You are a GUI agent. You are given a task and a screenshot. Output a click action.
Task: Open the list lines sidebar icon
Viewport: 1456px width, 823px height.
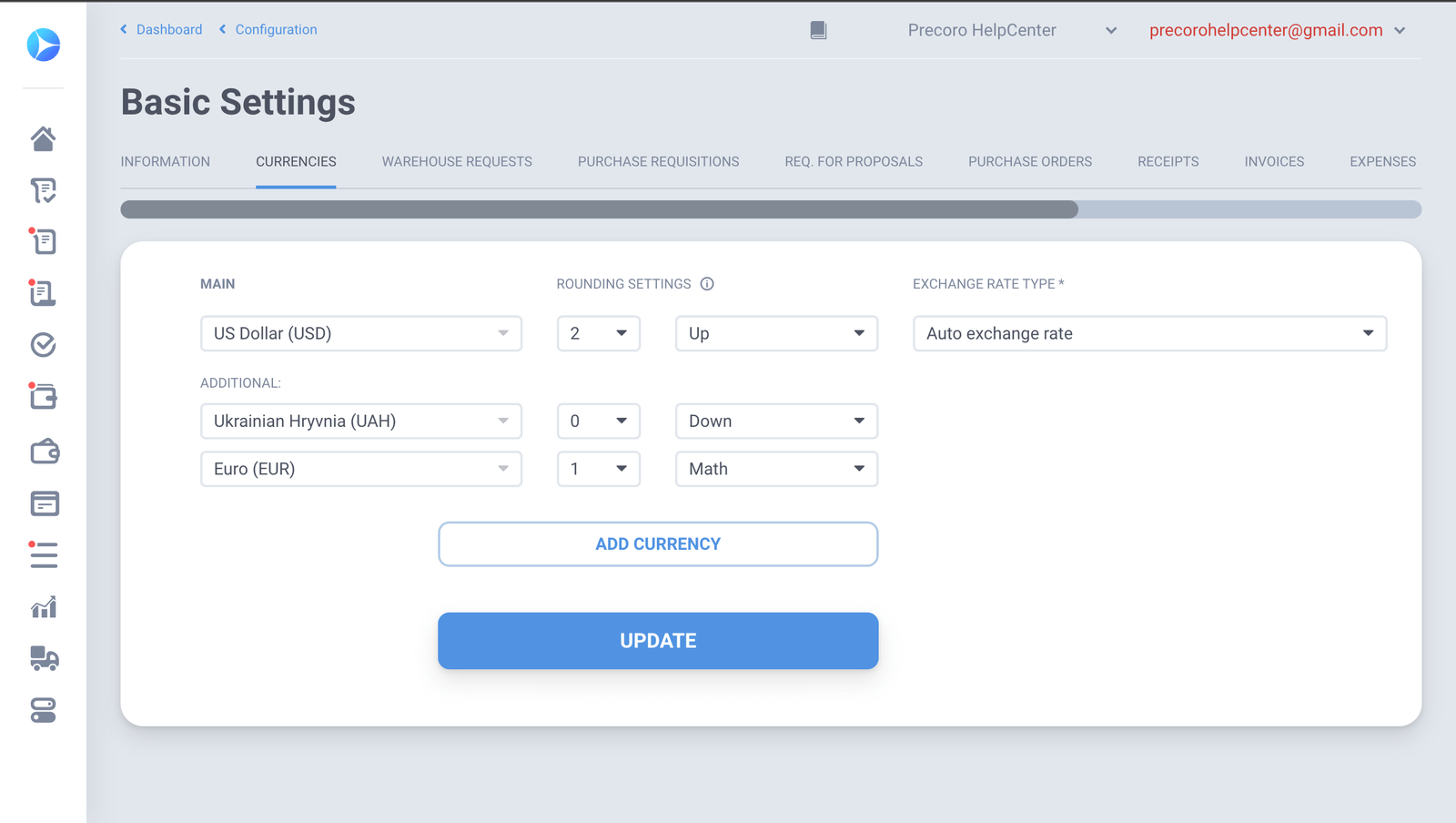pos(44,554)
